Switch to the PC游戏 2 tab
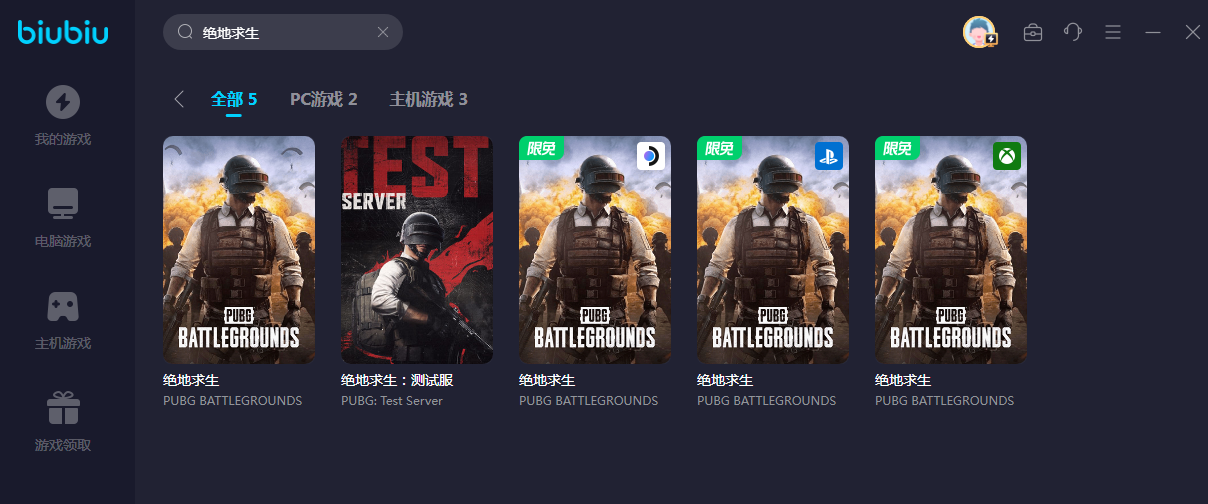 click(323, 99)
